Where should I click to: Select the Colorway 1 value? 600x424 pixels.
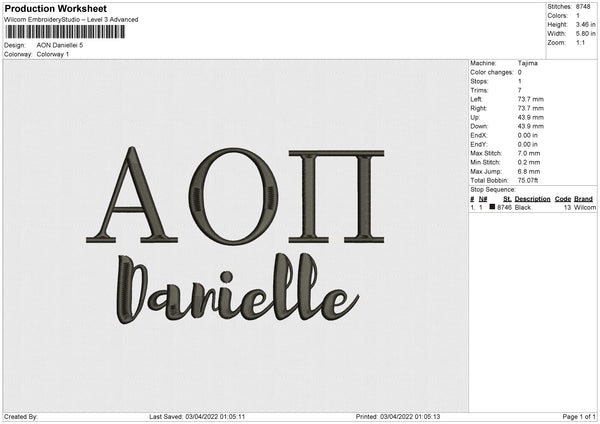point(53,54)
